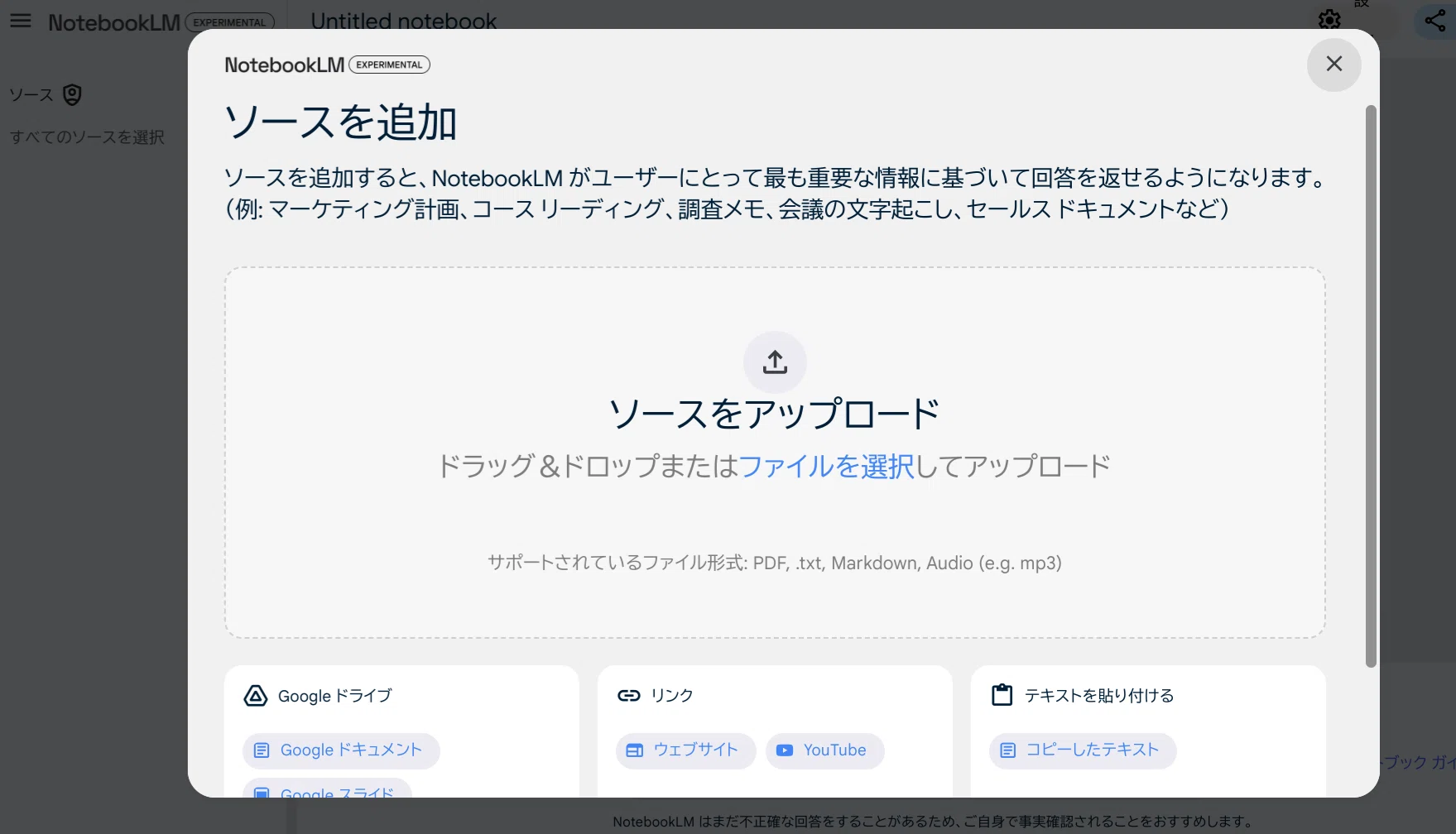Click the shield icon next to ソース
The width and height of the screenshot is (1456, 834).
point(73,95)
